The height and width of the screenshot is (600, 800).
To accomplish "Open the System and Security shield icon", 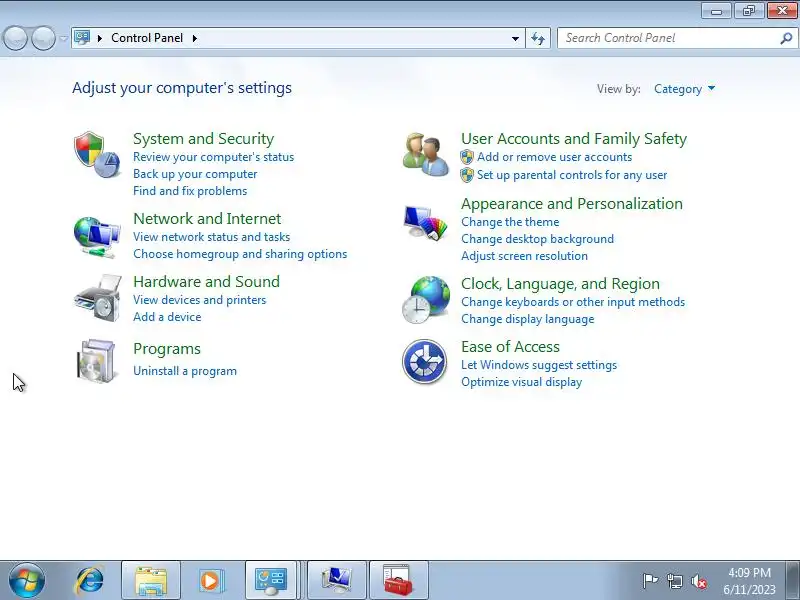I will (97, 155).
